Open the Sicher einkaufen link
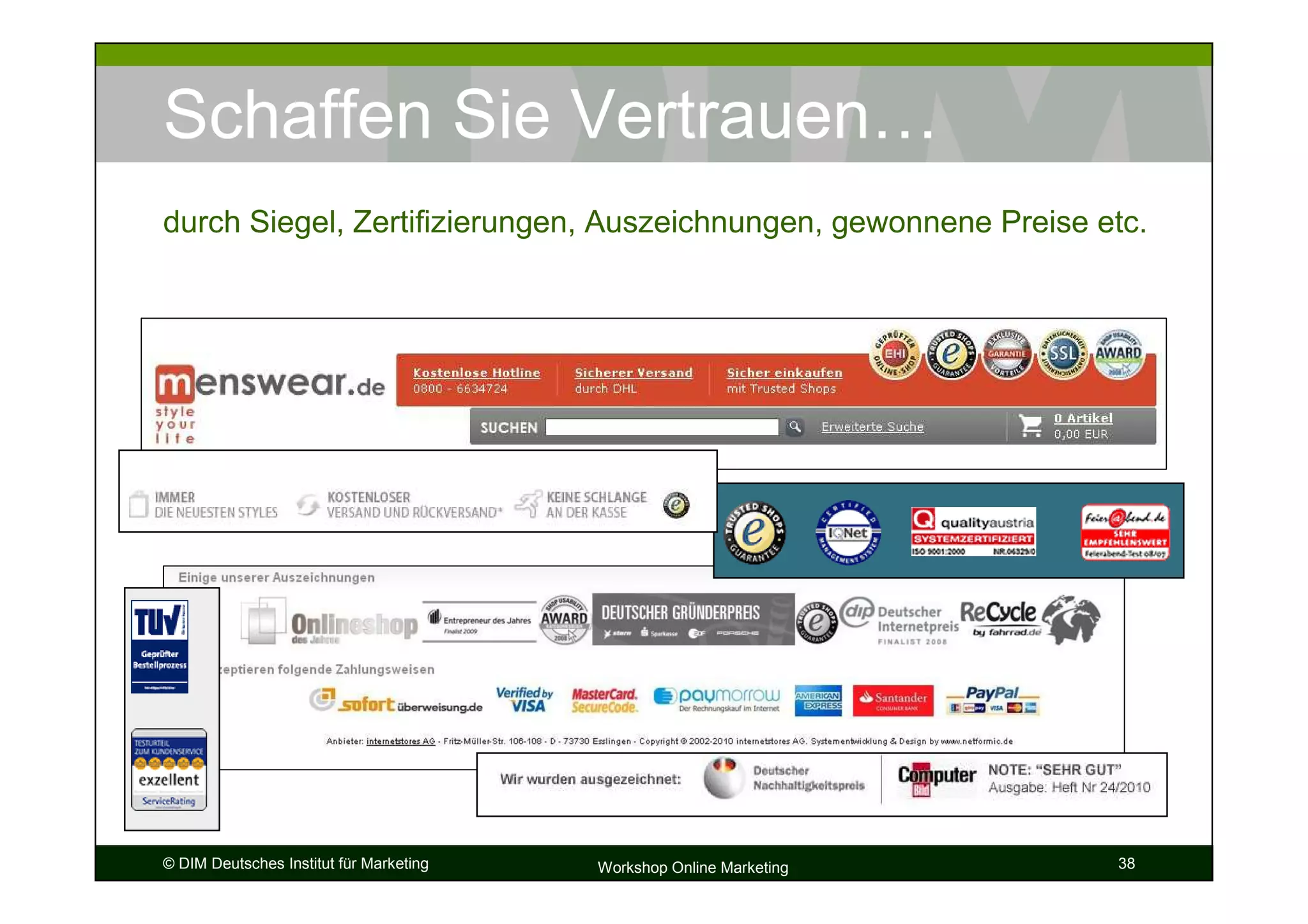The height and width of the screenshot is (924, 1308). click(784, 372)
